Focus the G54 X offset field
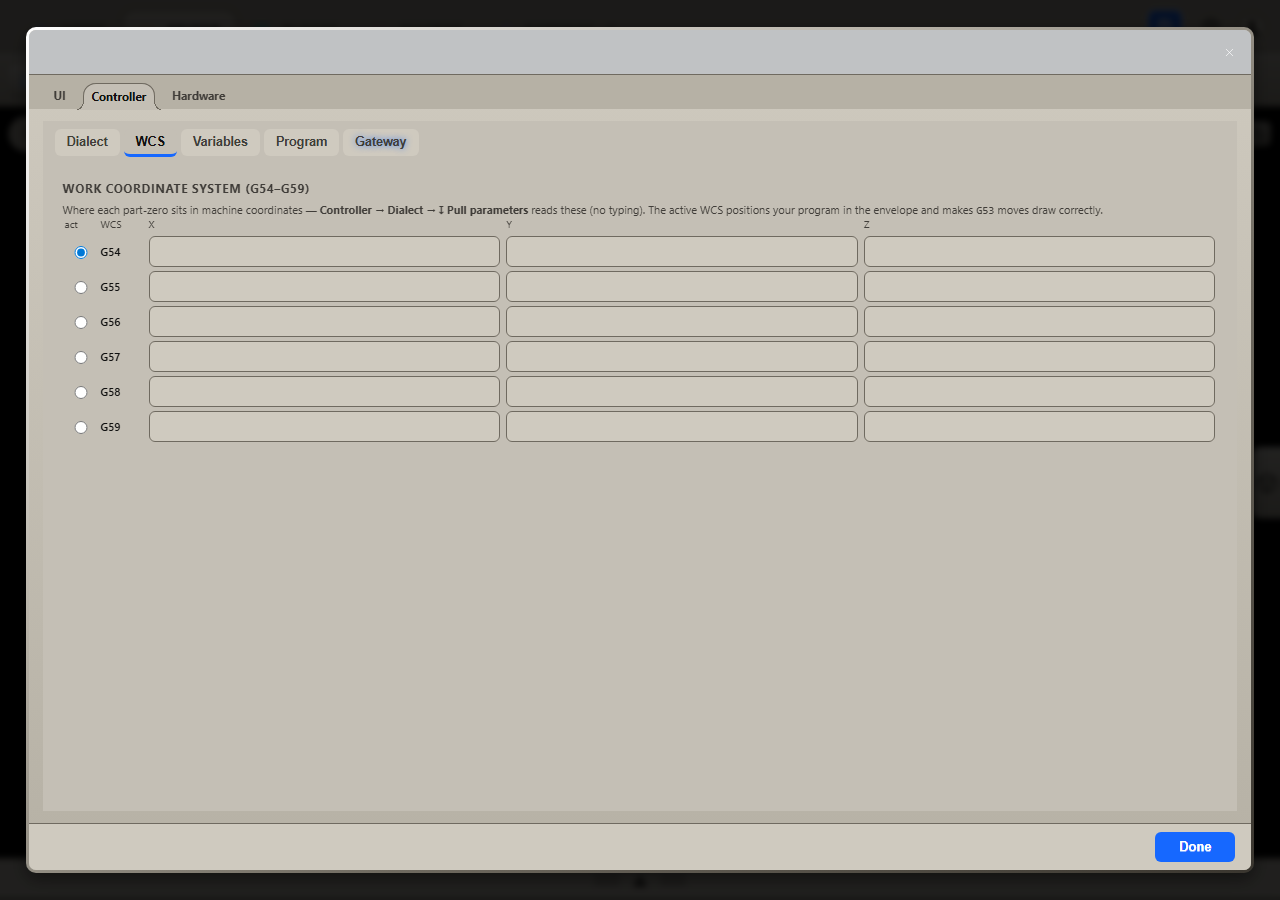1280x900 pixels. 324,252
